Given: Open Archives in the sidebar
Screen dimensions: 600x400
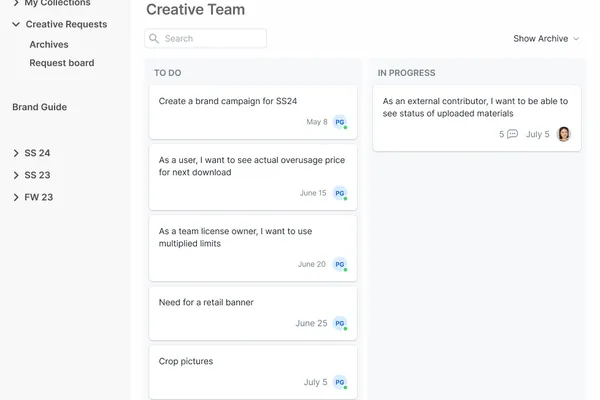Looking at the screenshot, I should 49,44.
